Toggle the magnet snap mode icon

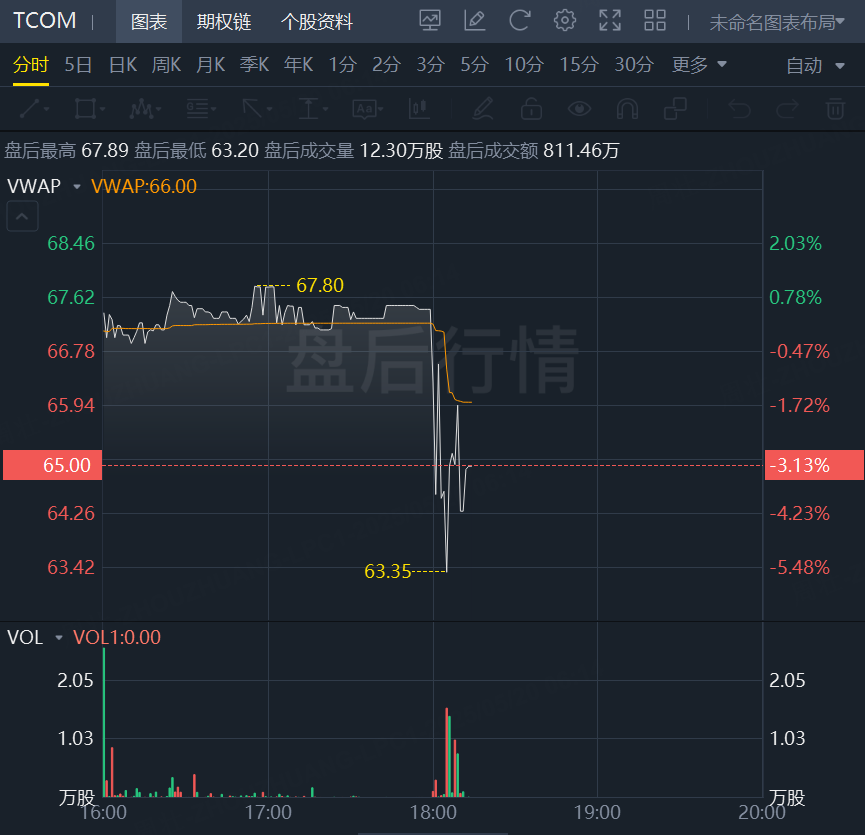627,109
